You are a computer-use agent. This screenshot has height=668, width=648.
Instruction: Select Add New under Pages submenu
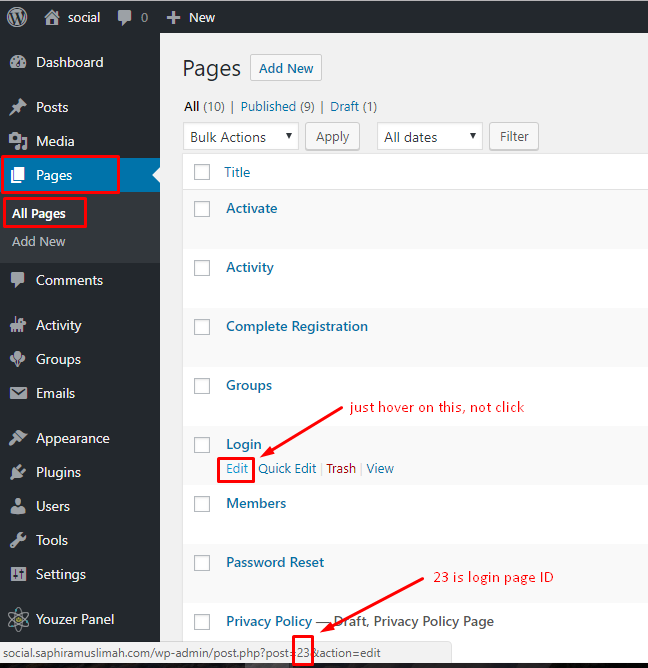point(39,241)
